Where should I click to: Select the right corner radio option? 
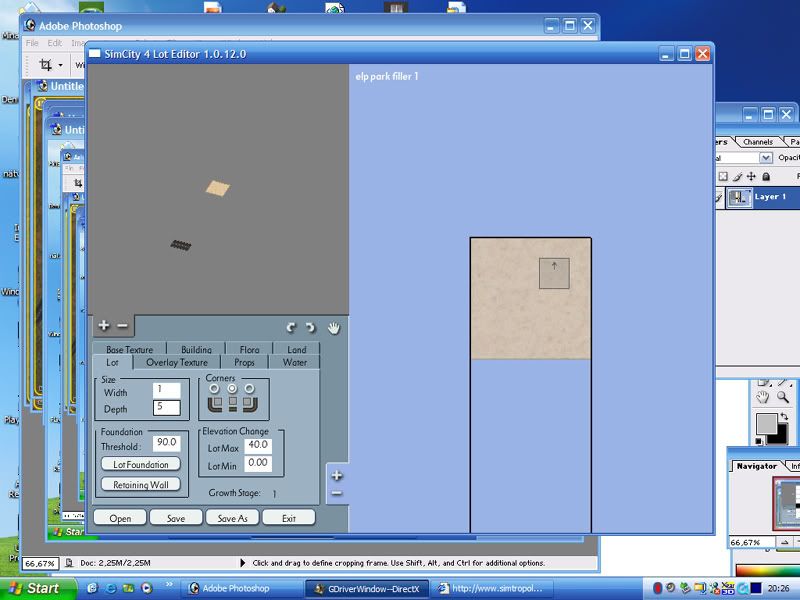[249, 389]
